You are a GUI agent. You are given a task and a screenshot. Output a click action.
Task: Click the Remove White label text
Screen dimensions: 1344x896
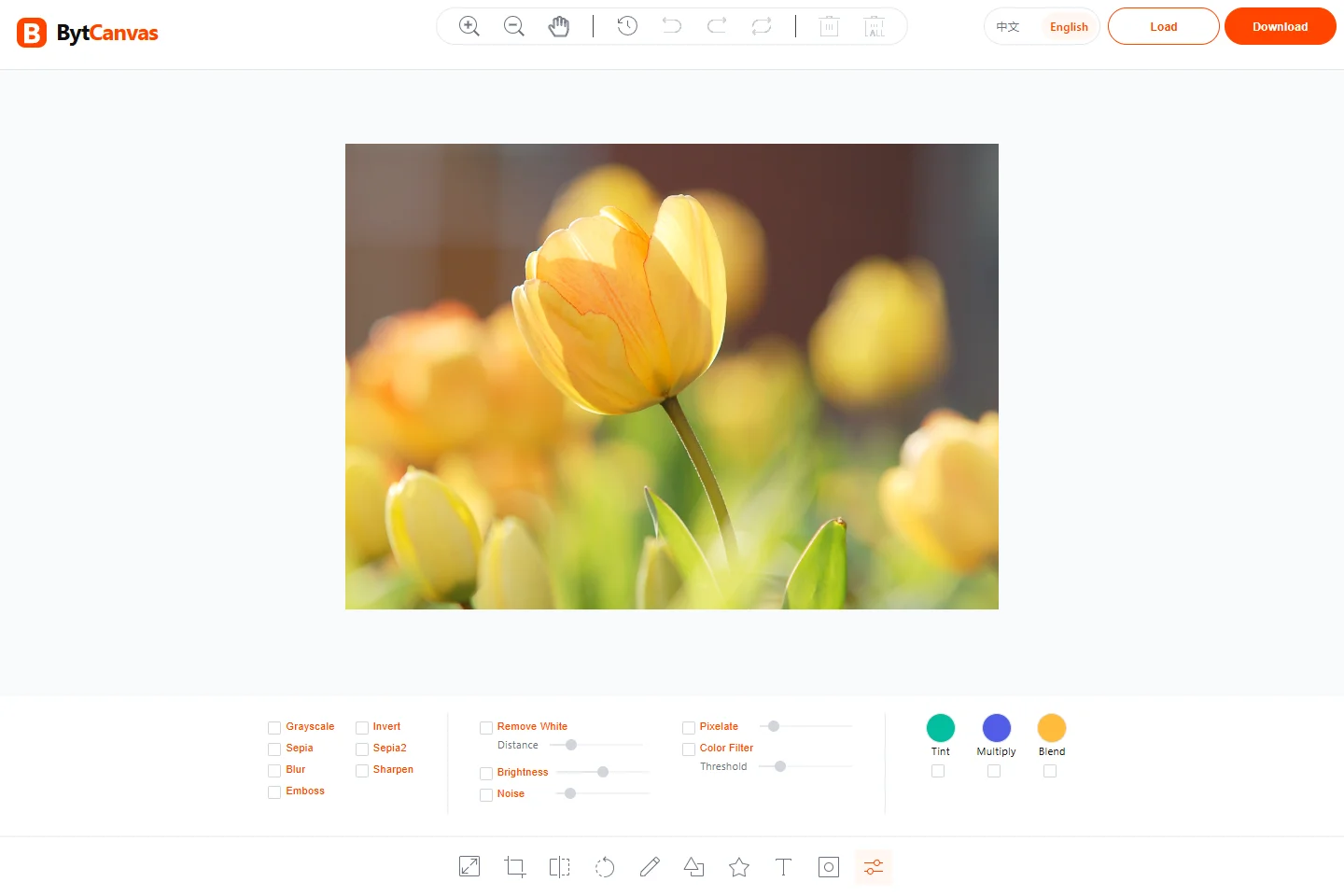(x=532, y=726)
